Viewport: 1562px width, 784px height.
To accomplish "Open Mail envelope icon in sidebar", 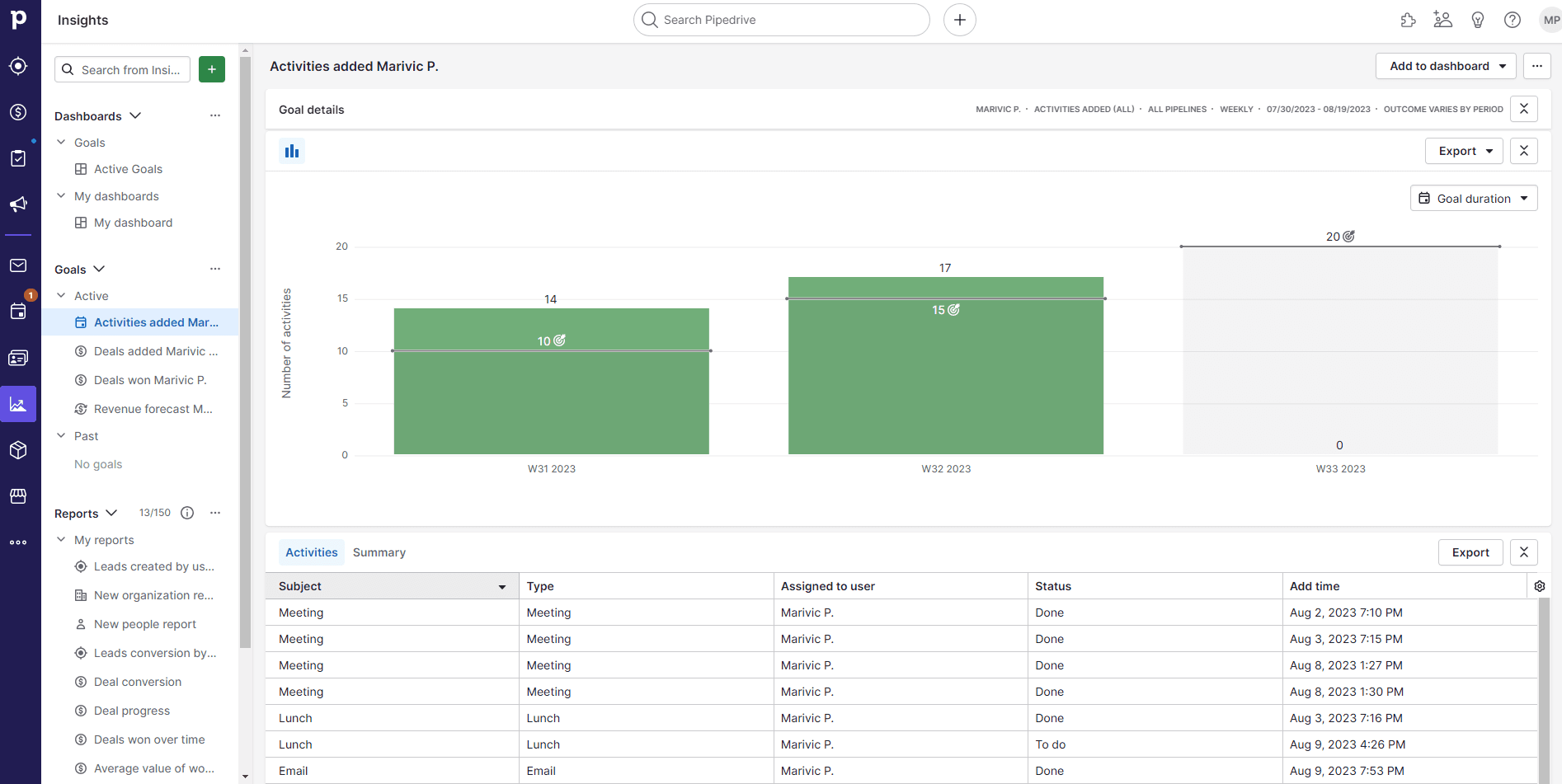I will (x=18, y=265).
